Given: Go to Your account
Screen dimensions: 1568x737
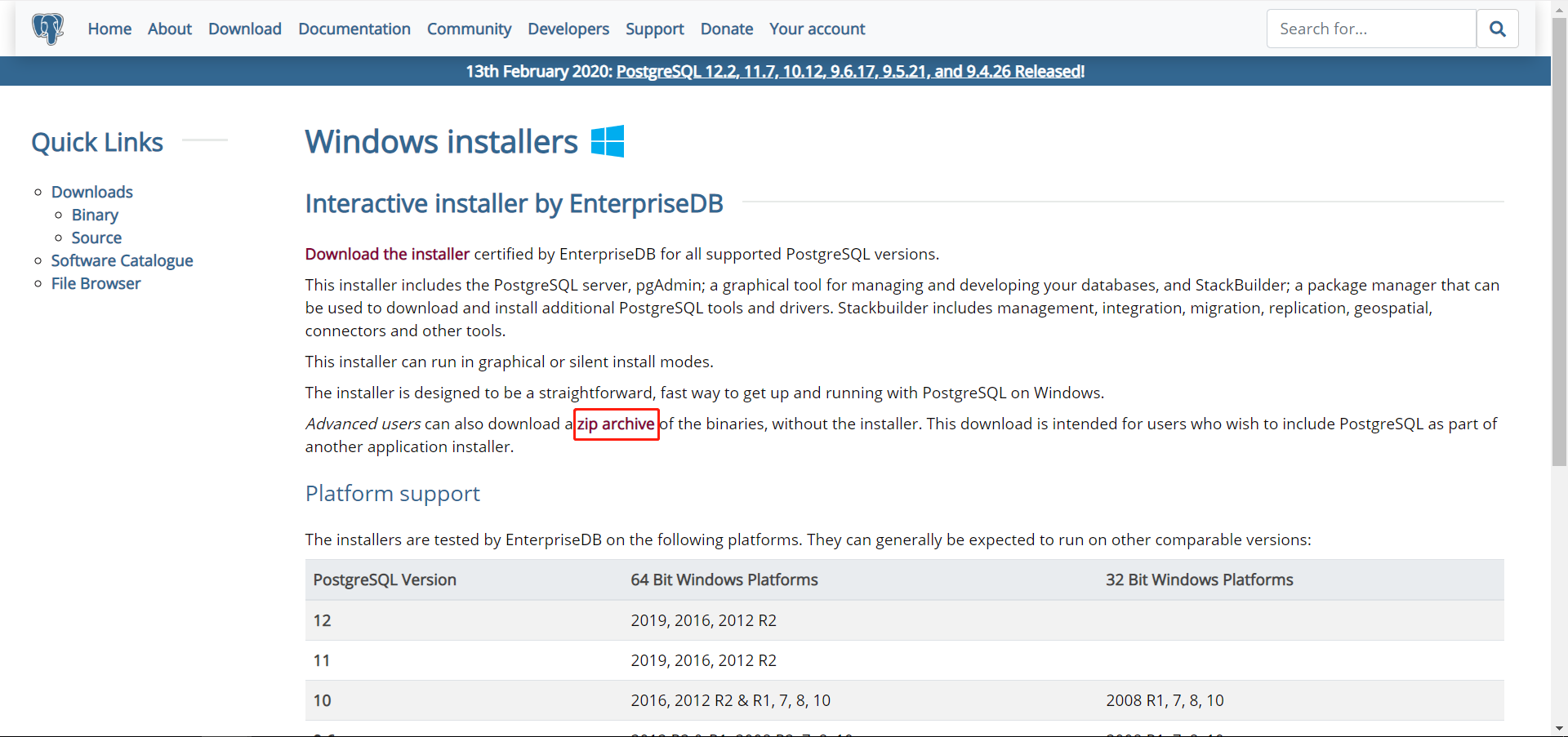Looking at the screenshot, I should [x=817, y=29].
